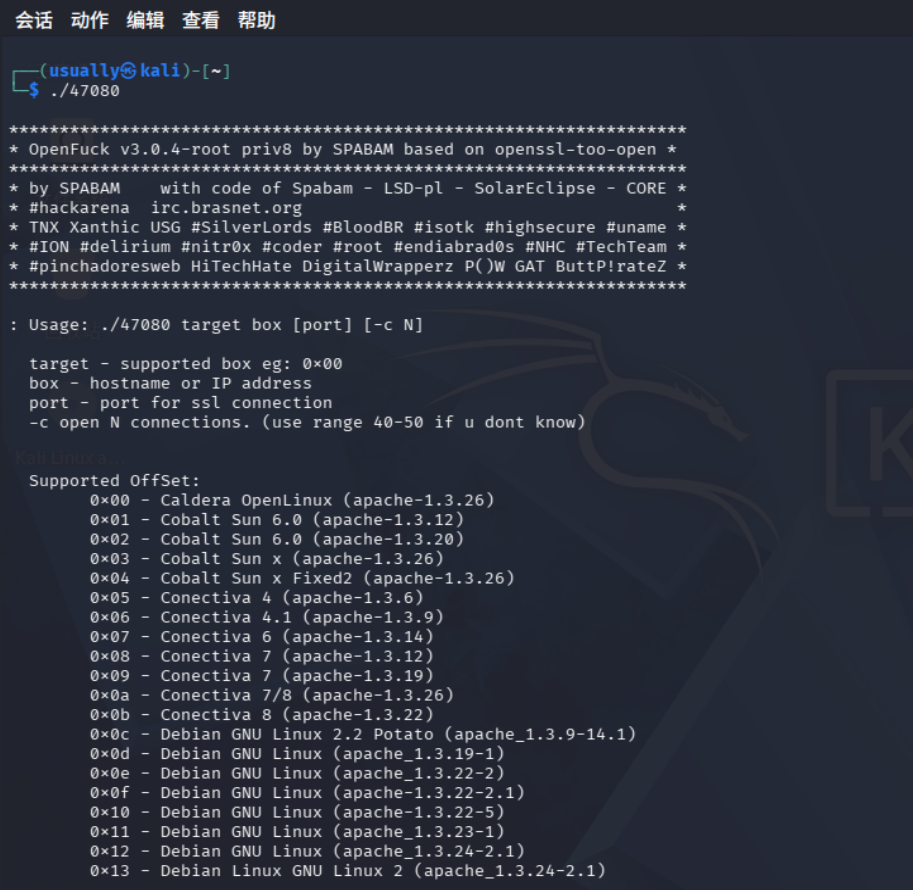The width and height of the screenshot is (913, 890).
Task: Open the 动作 menu
Action: pos(90,20)
